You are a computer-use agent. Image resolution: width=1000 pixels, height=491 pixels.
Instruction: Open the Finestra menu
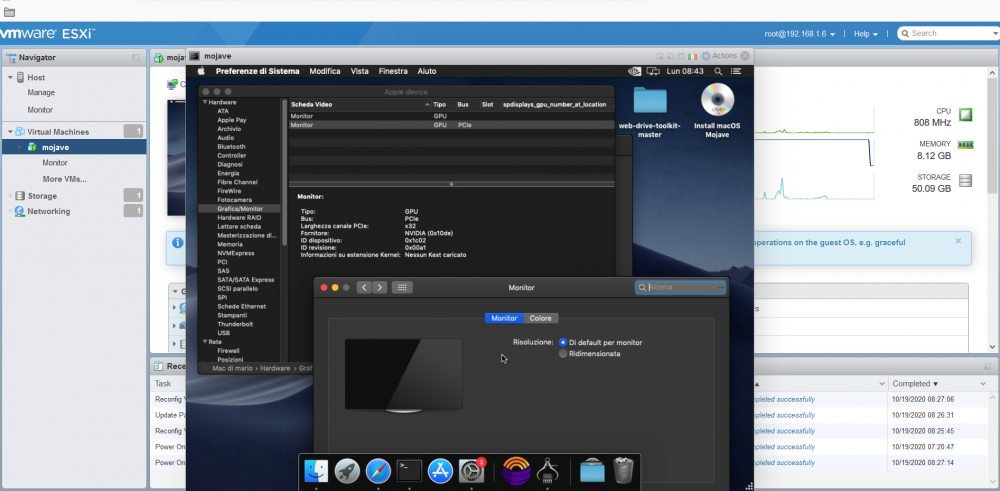click(393, 71)
